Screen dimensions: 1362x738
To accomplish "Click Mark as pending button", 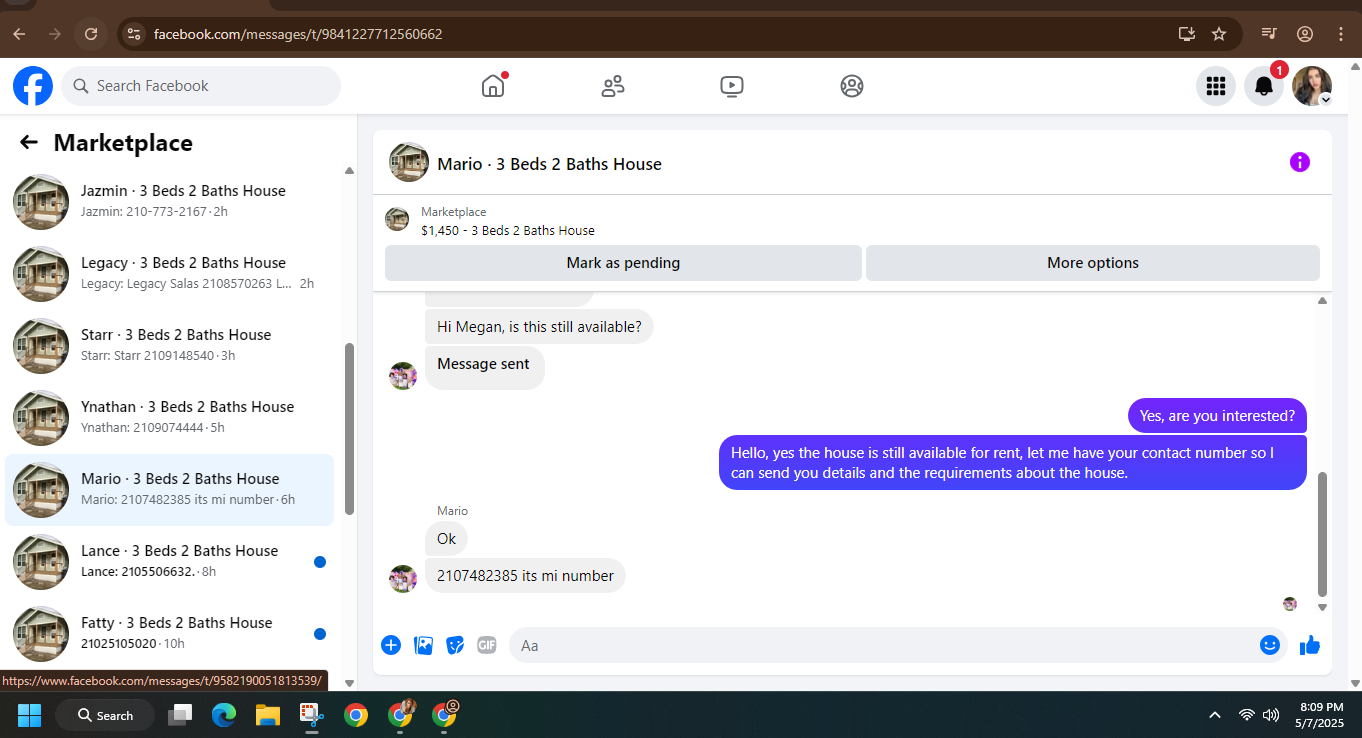I will (623, 263).
